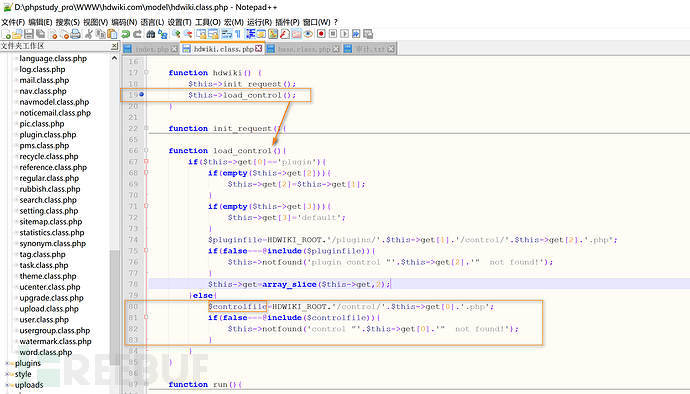The height and width of the screenshot is (394, 690).
Task: Click the New file toolbar icon
Action: pyautogui.click(x=6, y=34)
